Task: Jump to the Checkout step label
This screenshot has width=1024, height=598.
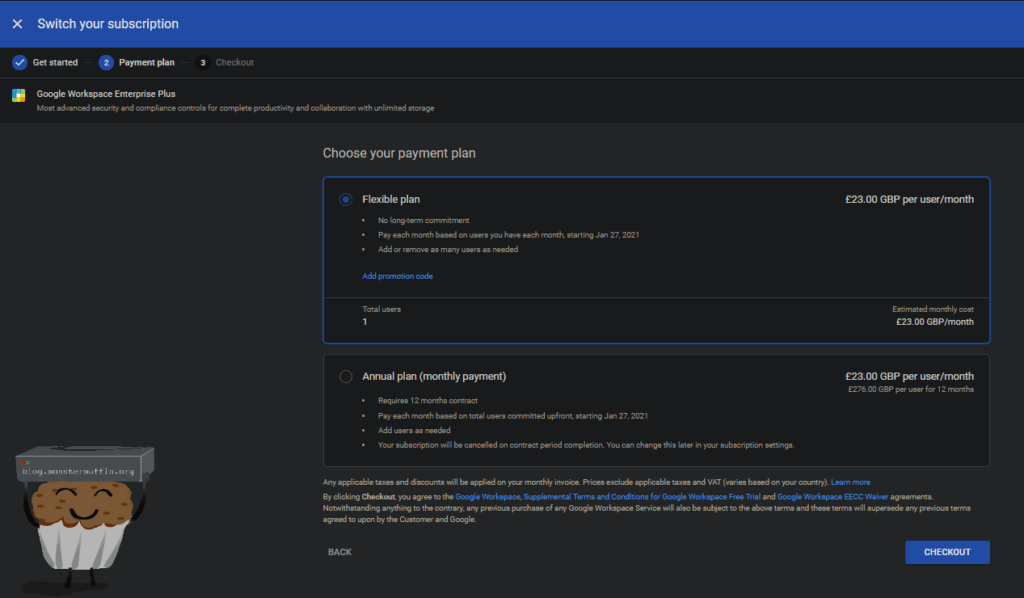Action: (x=235, y=62)
